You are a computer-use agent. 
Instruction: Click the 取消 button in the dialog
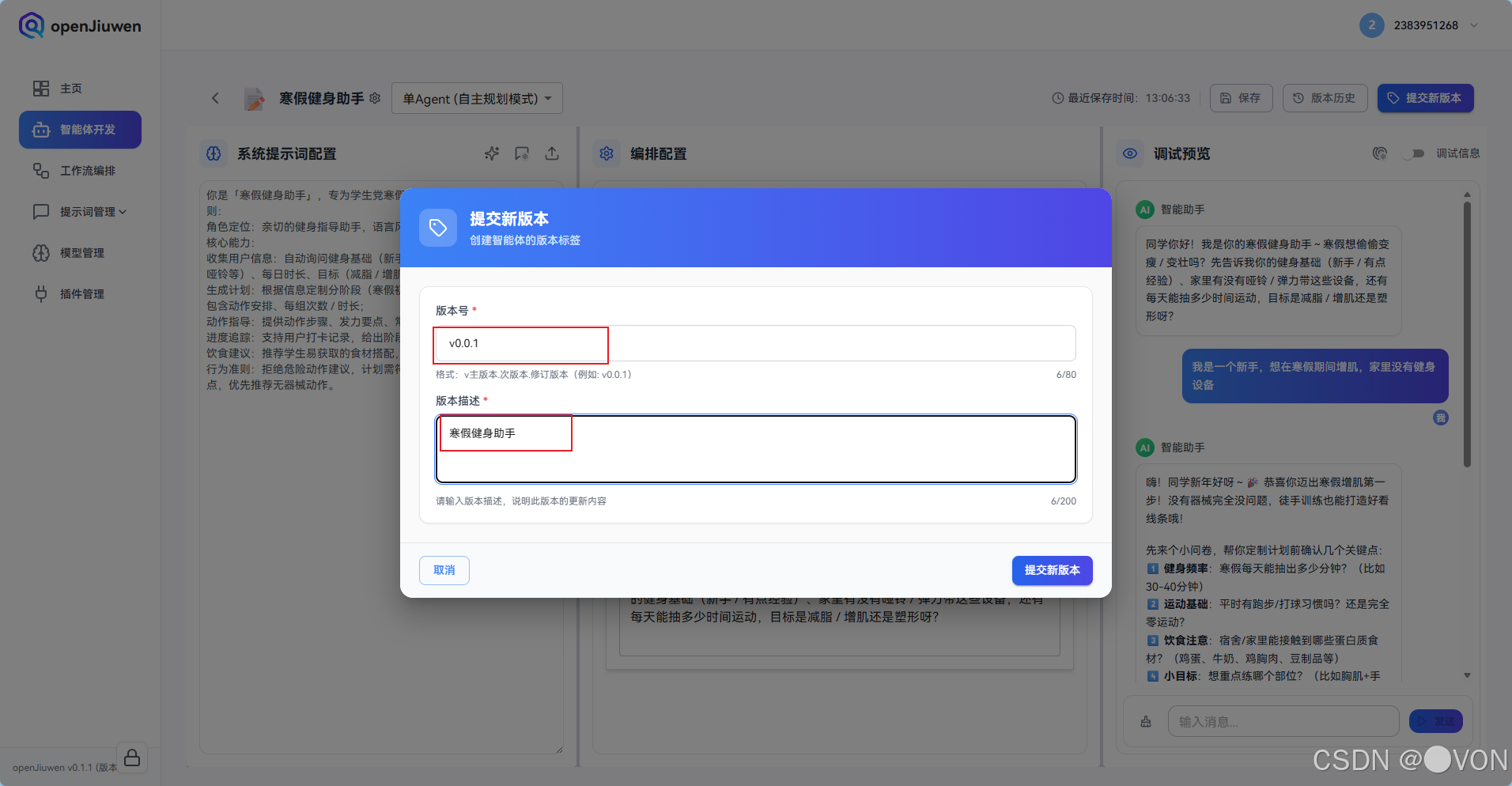(x=444, y=570)
